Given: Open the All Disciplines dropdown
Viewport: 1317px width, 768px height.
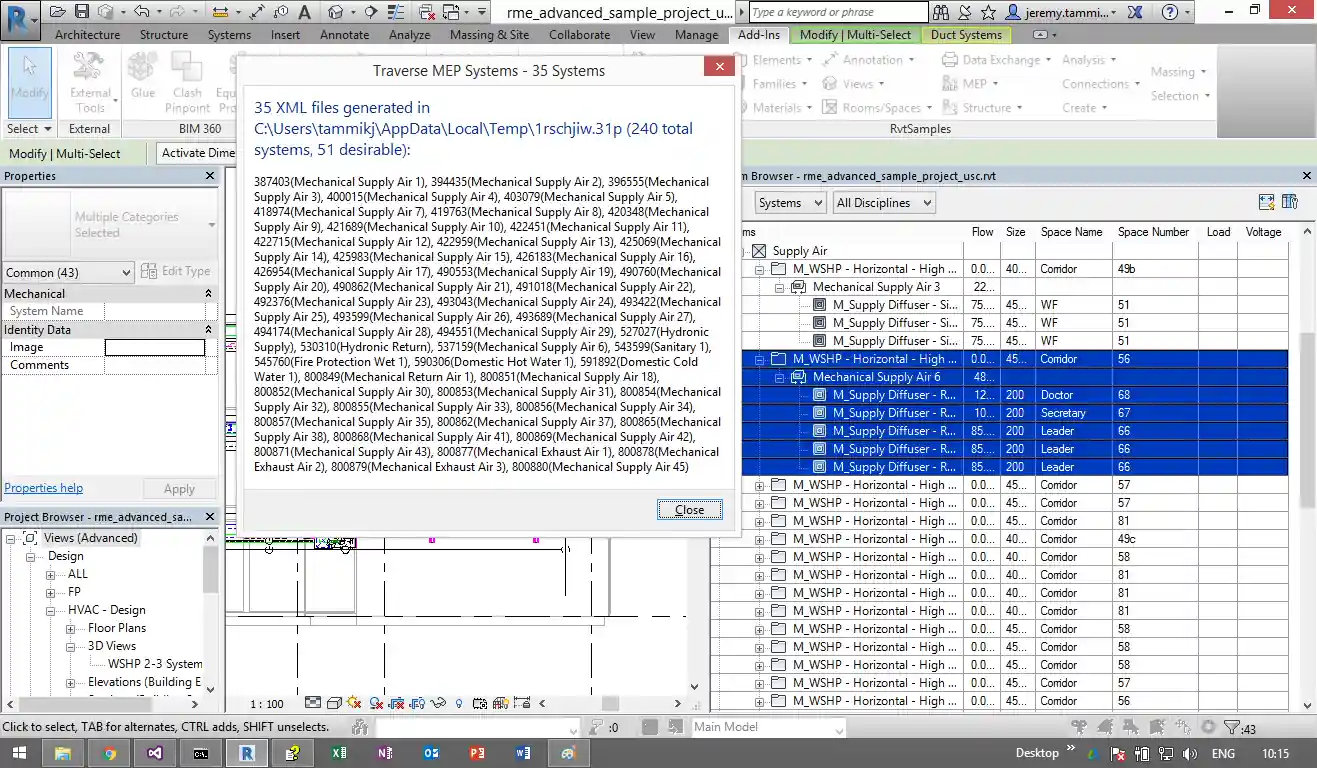Looking at the screenshot, I should point(884,202).
